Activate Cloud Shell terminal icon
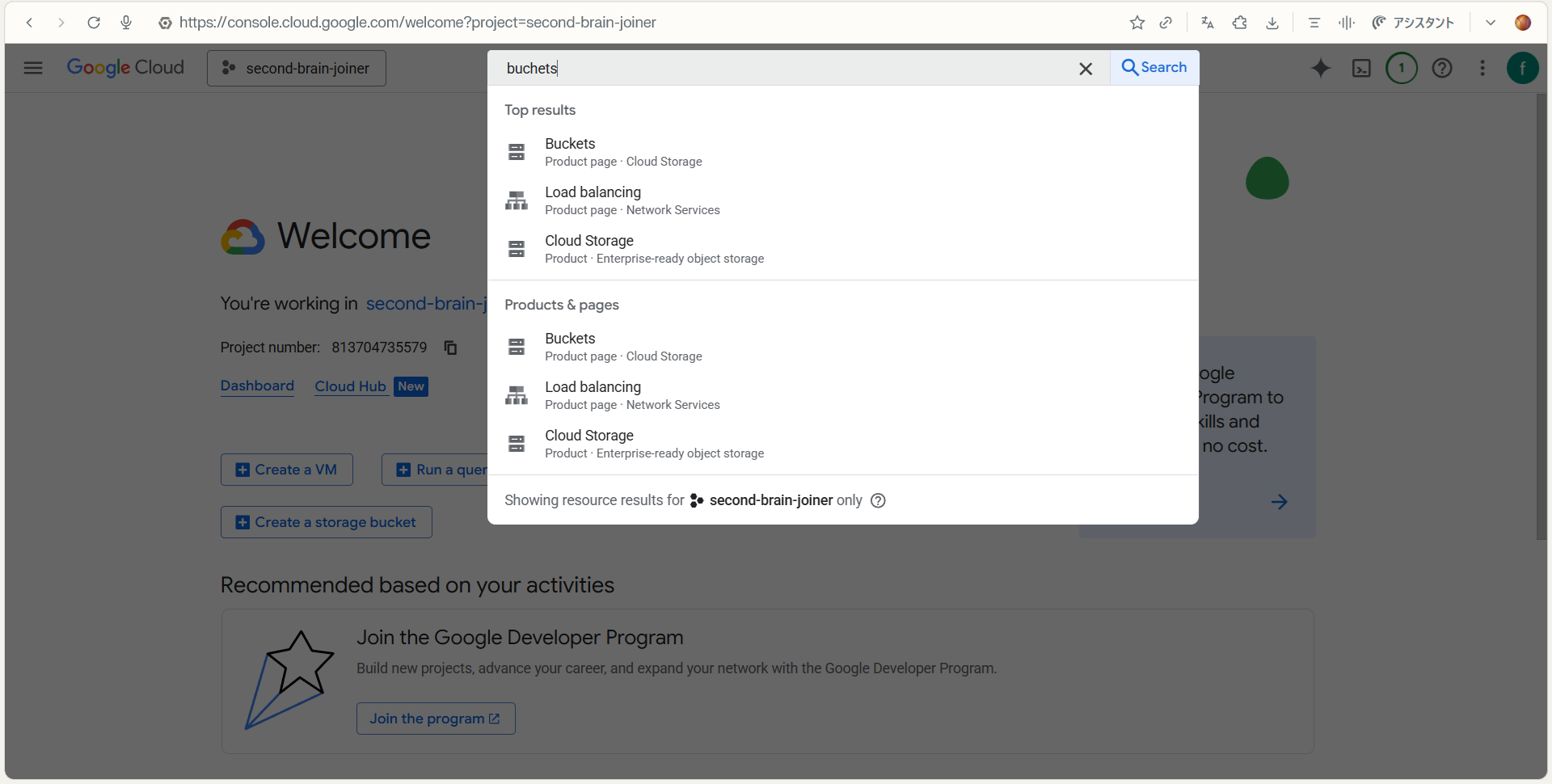This screenshot has height=784, width=1552. click(x=1361, y=69)
